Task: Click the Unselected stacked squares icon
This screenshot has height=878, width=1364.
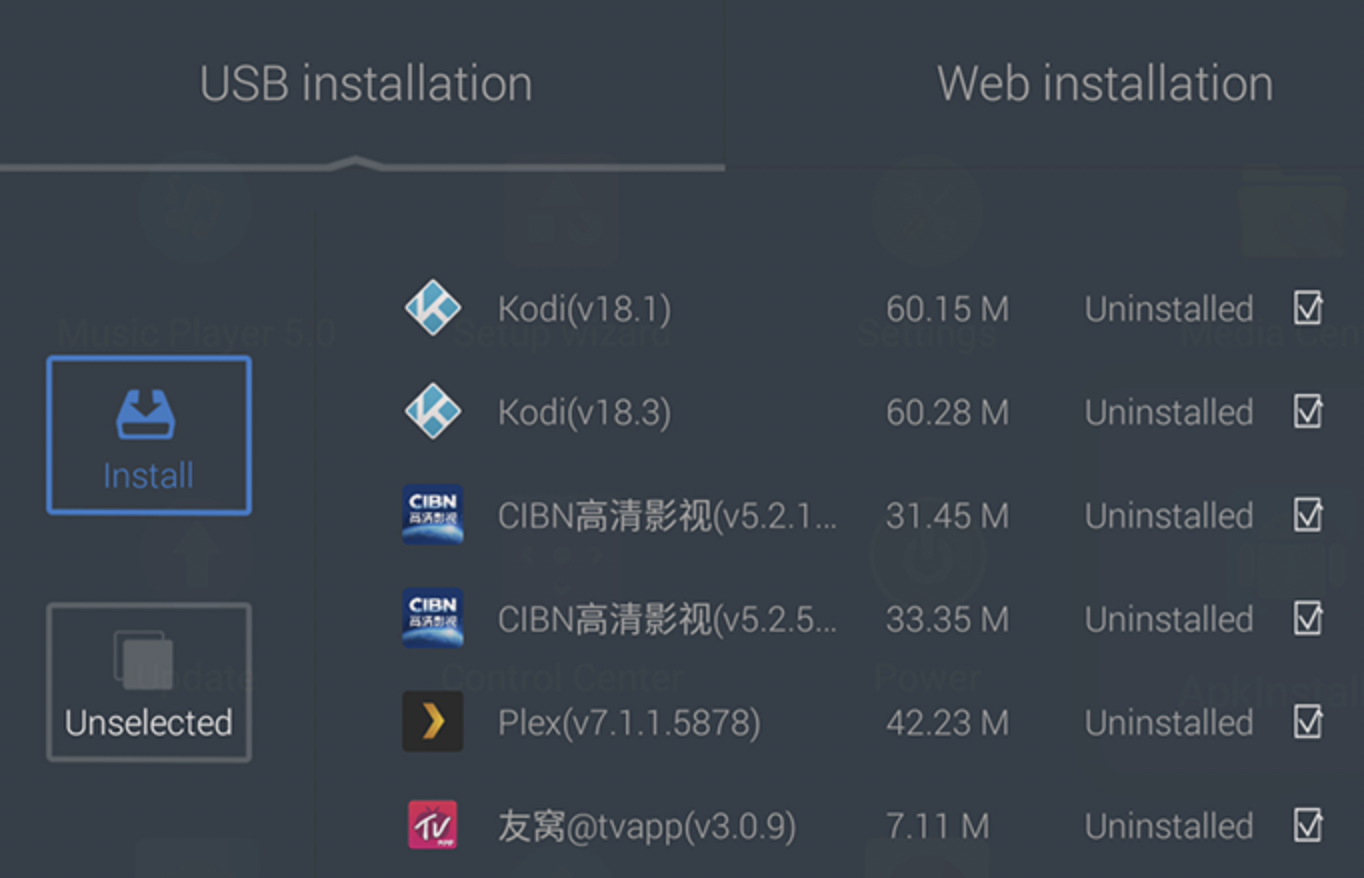Action: [x=144, y=659]
